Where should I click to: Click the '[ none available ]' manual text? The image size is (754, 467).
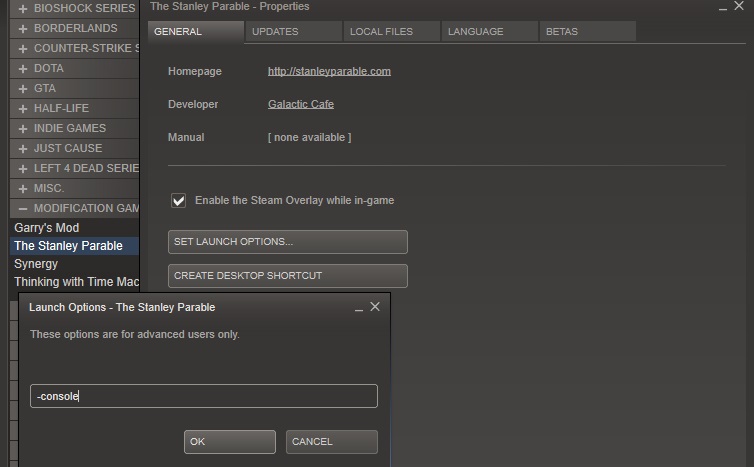pos(309,137)
